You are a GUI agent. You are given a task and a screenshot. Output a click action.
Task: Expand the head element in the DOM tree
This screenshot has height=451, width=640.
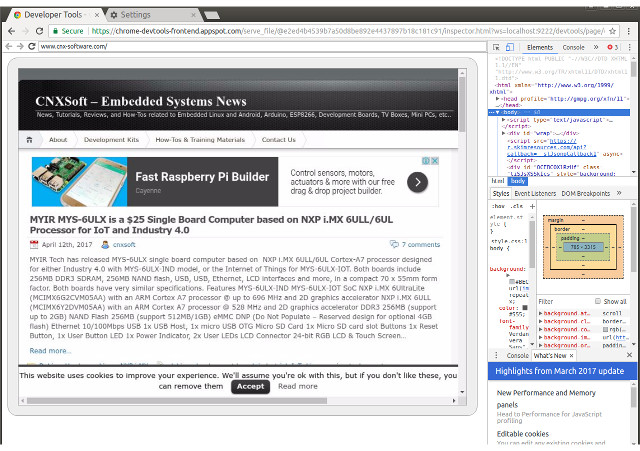point(498,99)
